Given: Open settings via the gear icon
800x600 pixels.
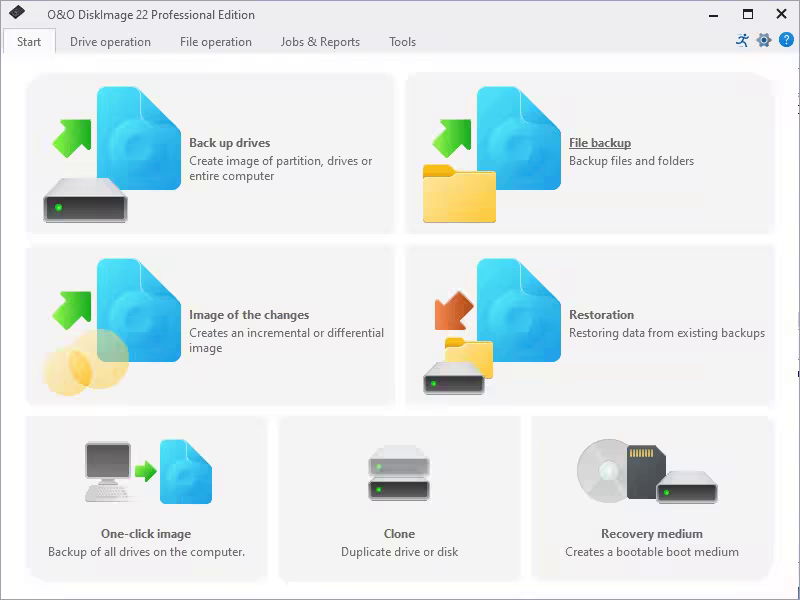Looking at the screenshot, I should (764, 40).
